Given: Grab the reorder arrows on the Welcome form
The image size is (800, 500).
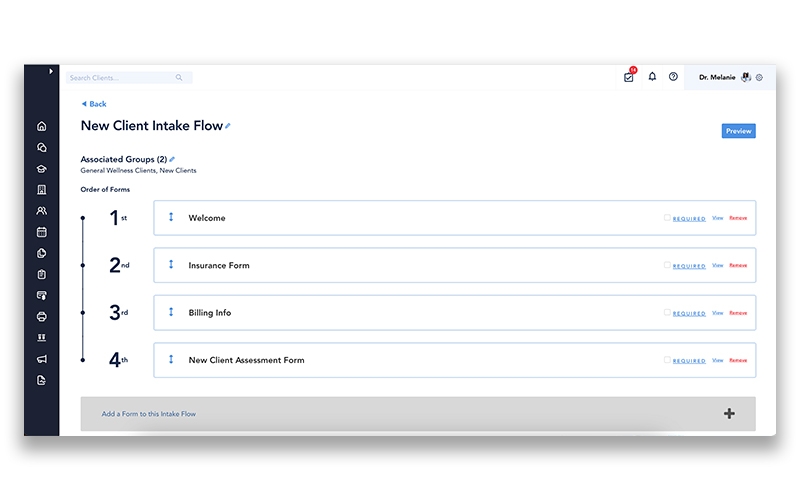Looking at the screenshot, I should click(x=171, y=217).
